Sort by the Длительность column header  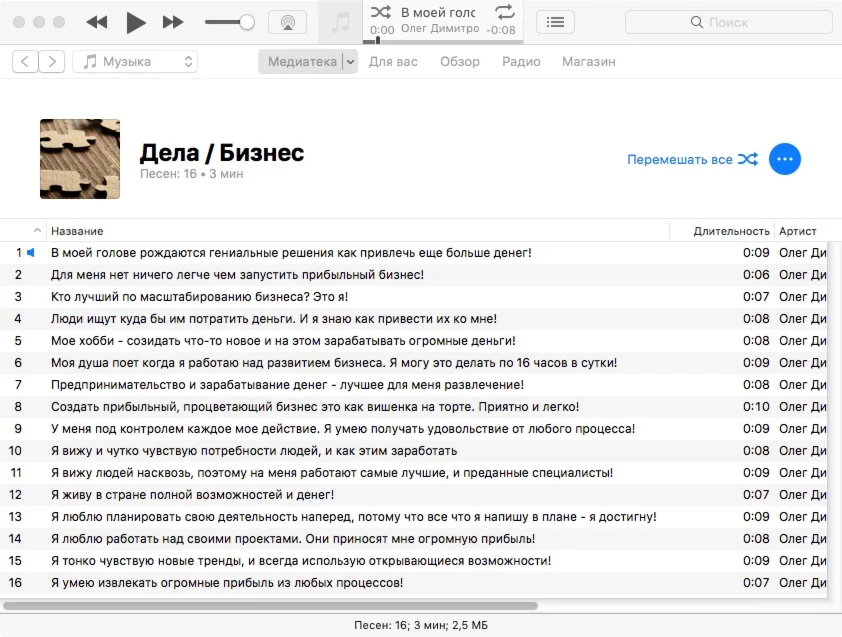tap(731, 231)
